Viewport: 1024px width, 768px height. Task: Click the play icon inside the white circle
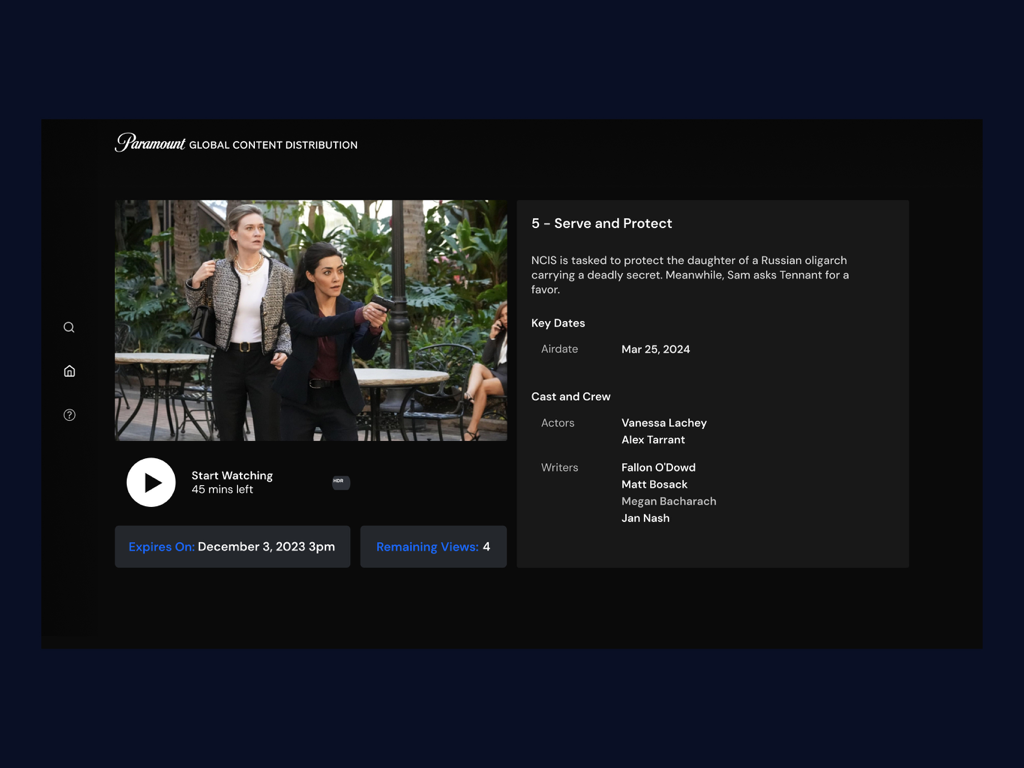tap(151, 482)
